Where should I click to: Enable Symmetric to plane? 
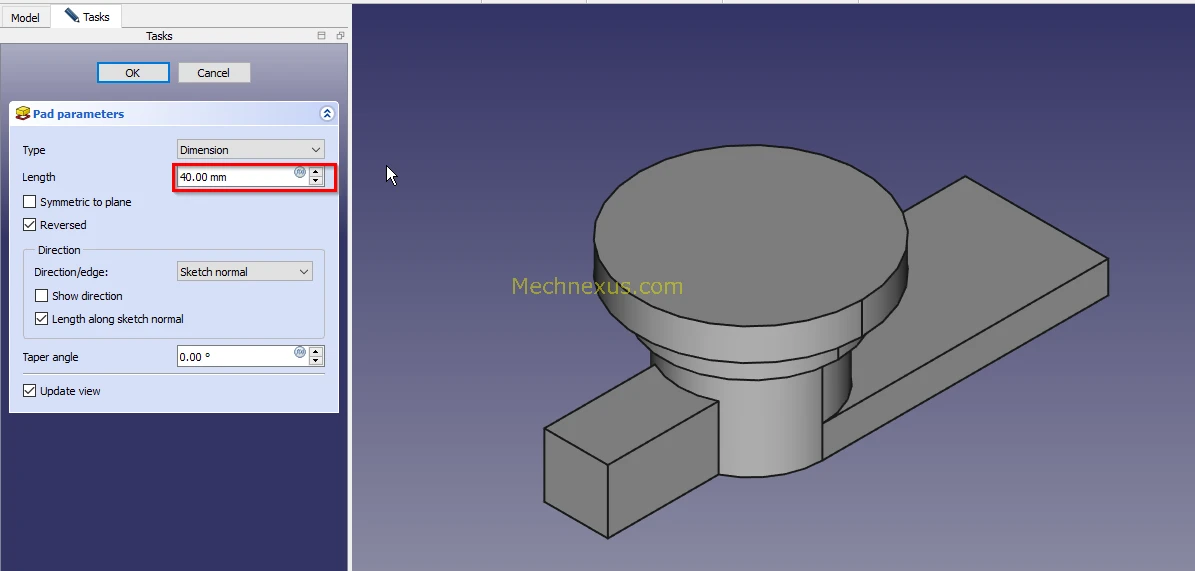[x=30, y=202]
